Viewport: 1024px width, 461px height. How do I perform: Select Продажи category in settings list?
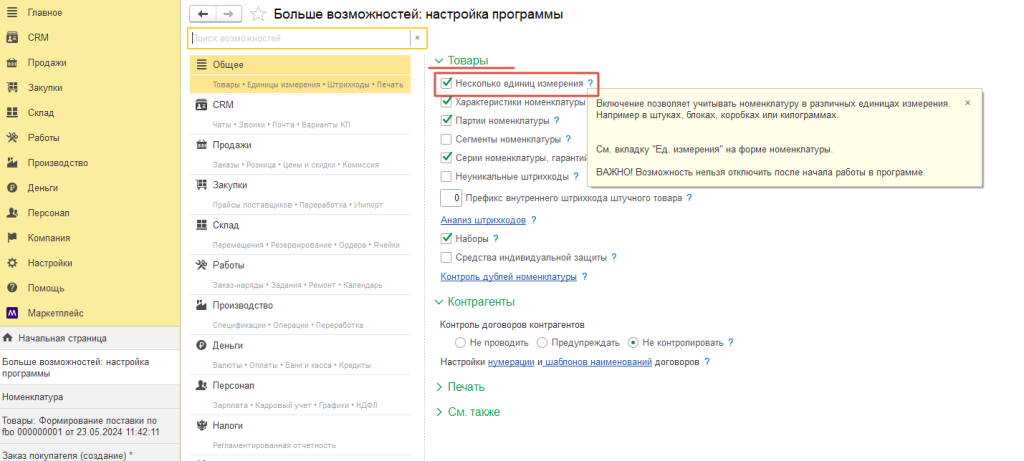coord(300,154)
